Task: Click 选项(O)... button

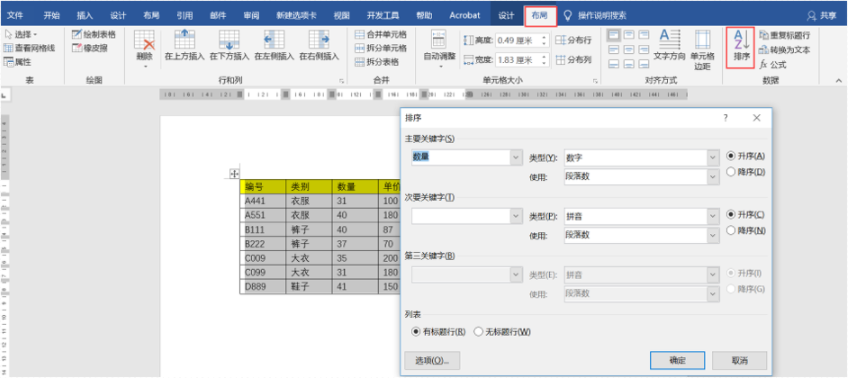Action: tap(432, 360)
